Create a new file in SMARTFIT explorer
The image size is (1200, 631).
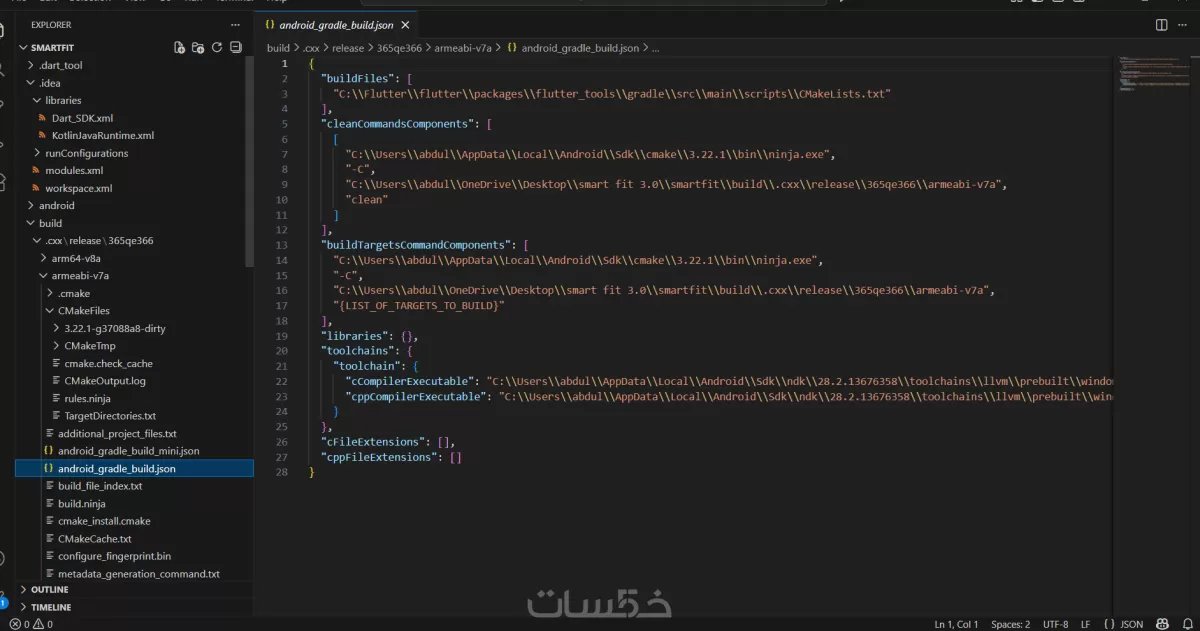click(x=181, y=47)
